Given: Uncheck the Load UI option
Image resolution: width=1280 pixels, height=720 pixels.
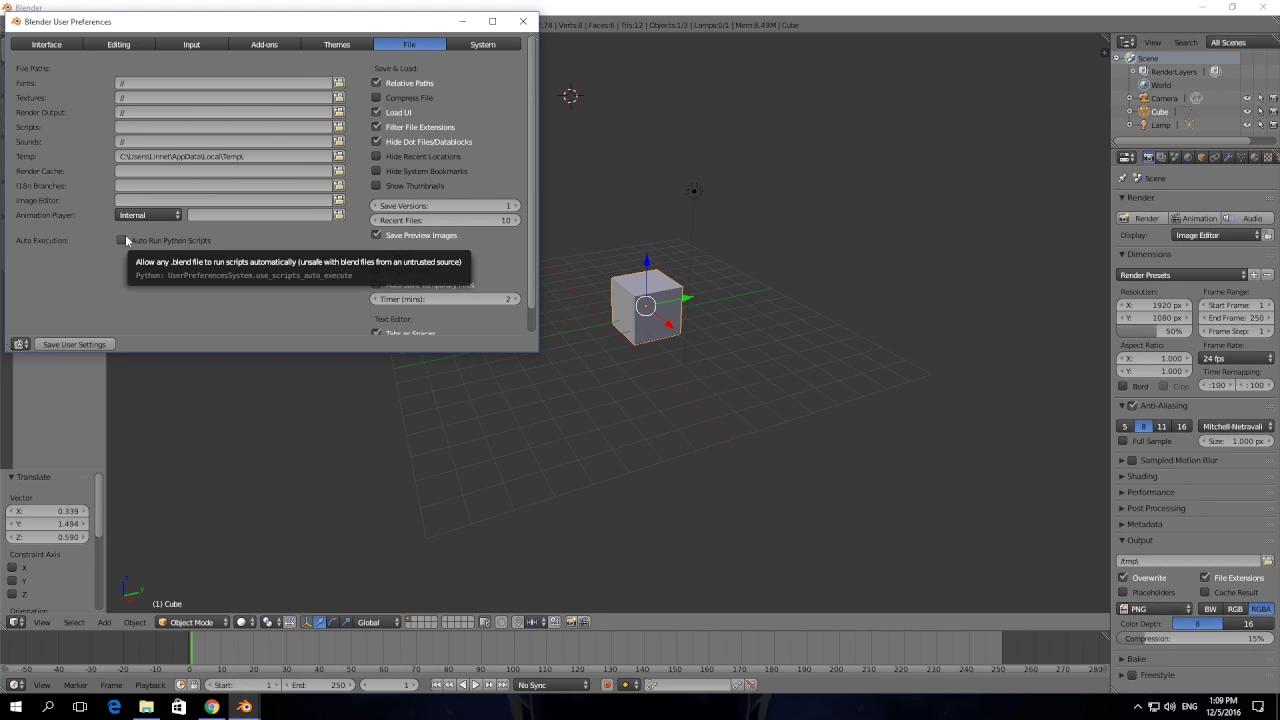Looking at the screenshot, I should point(377,112).
